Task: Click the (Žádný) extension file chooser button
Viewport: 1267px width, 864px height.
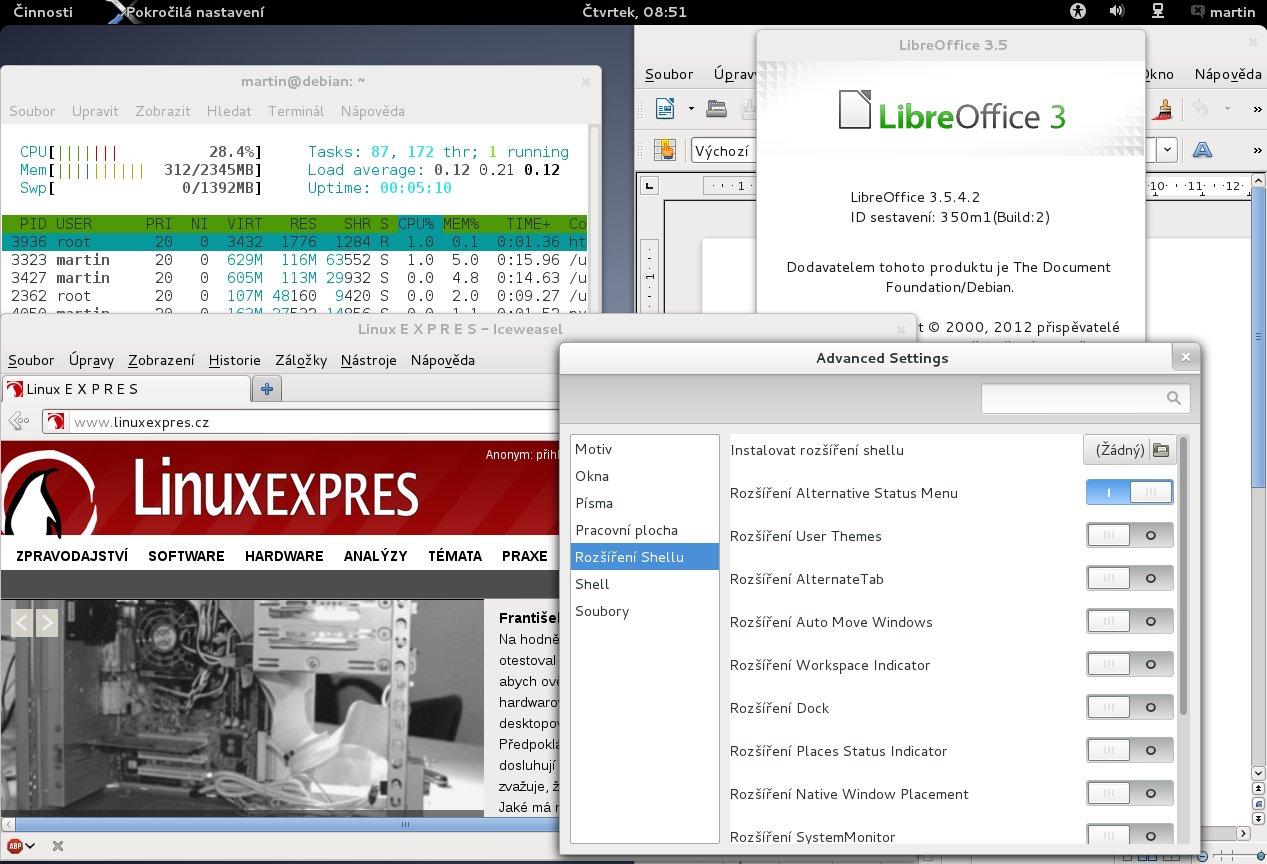Action: 1128,450
